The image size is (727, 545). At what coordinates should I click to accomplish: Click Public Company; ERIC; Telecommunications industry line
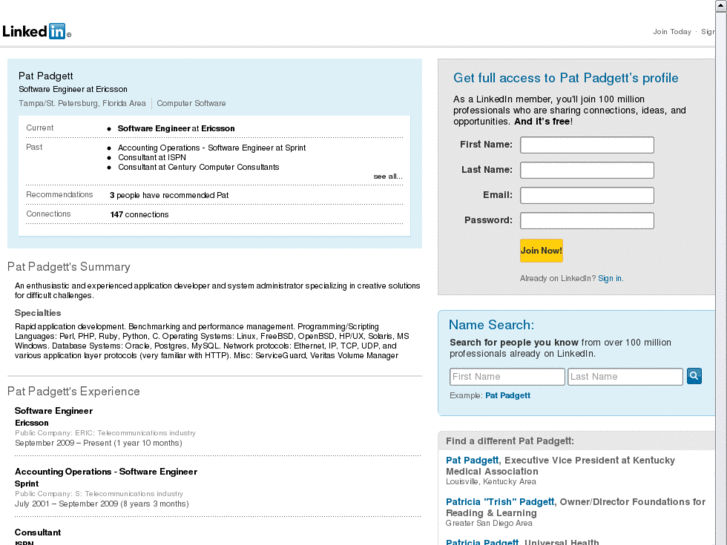[105, 433]
